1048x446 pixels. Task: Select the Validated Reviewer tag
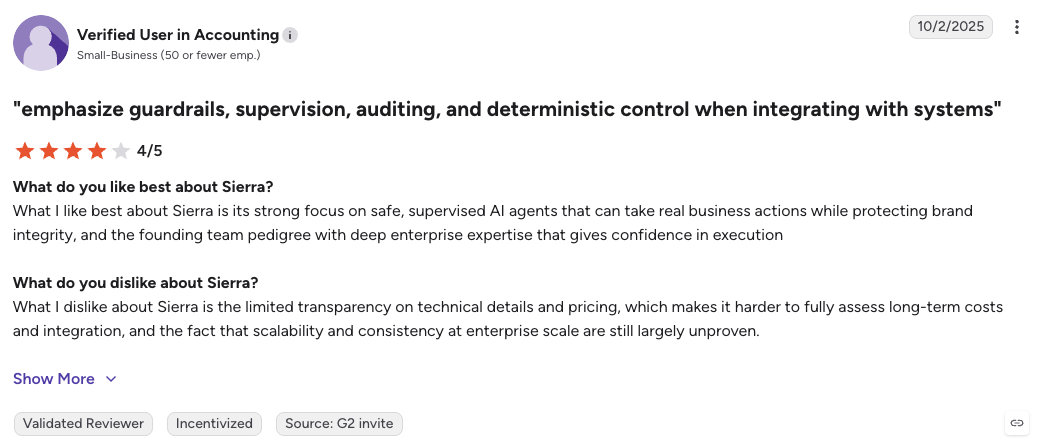click(84, 424)
